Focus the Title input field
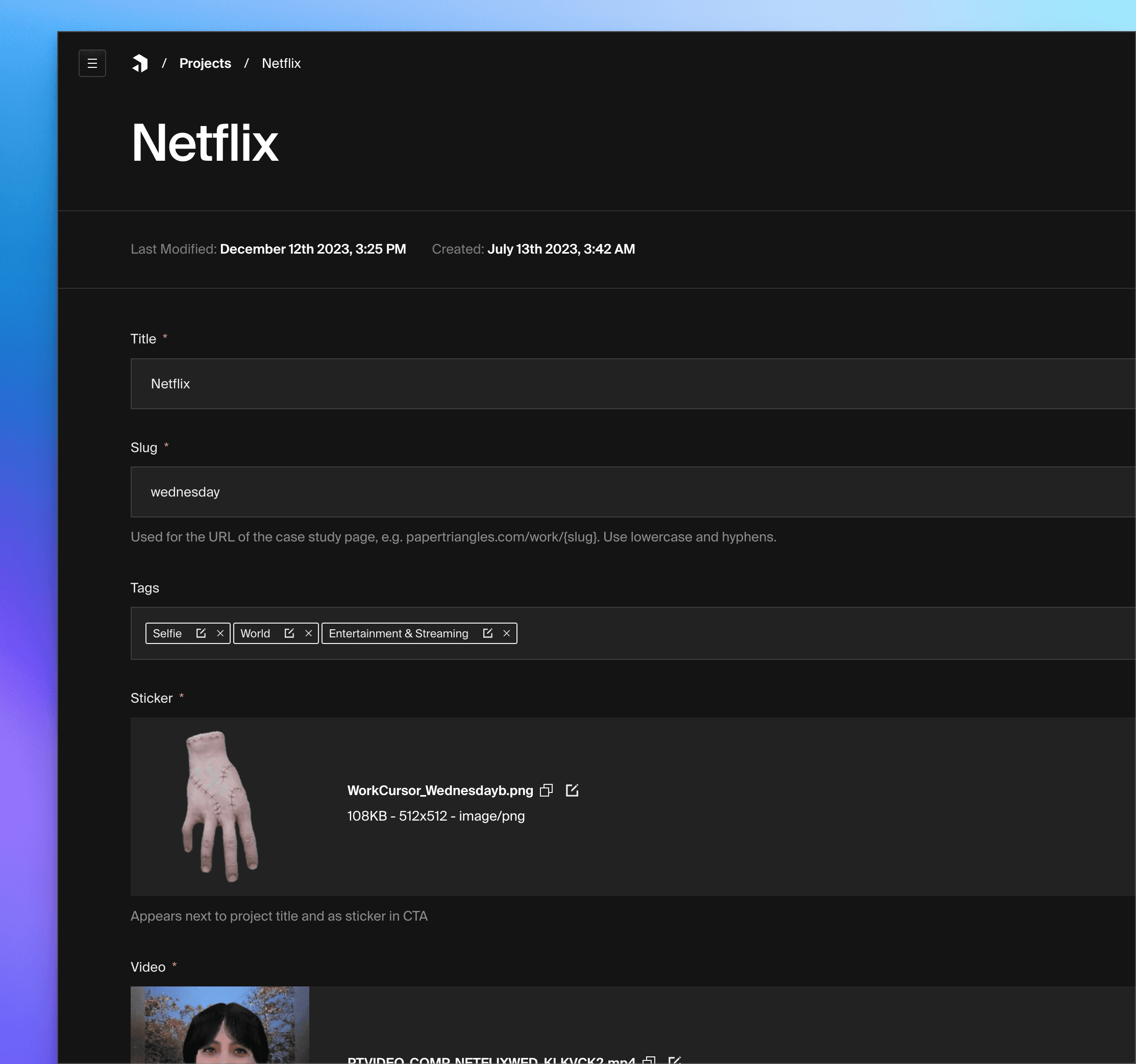 (633, 383)
